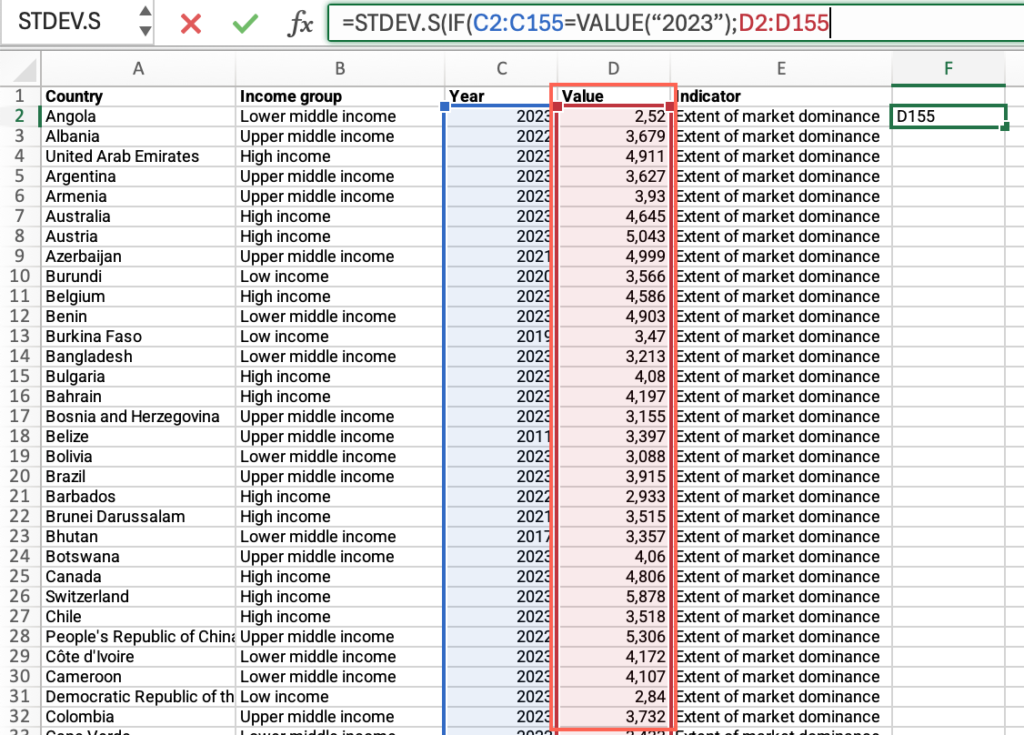Screen dimensions: 1024x735
Task: Click year 2011 in Belize row
Action: (501, 436)
